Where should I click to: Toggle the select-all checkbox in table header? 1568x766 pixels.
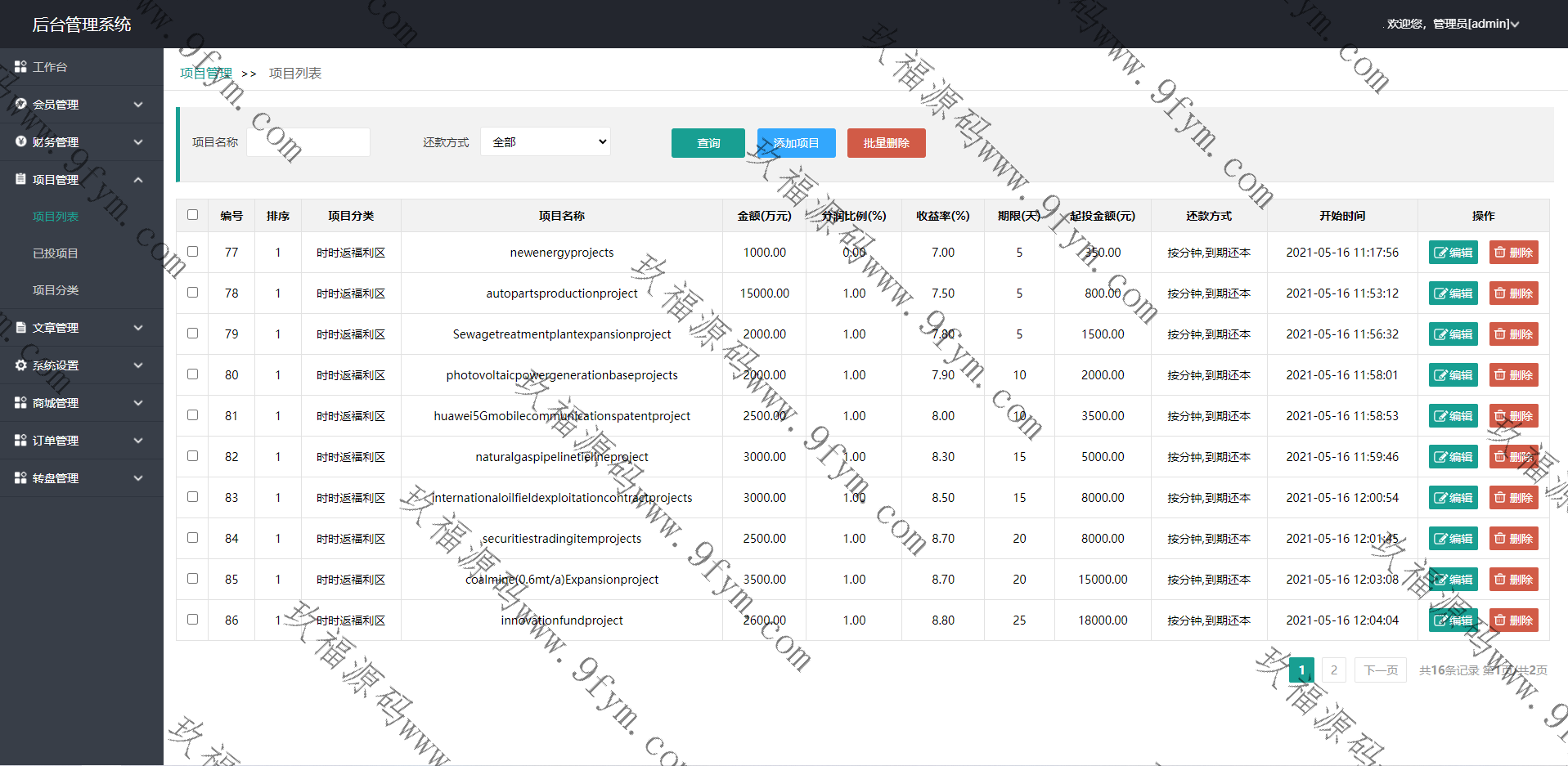pos(192,215)
